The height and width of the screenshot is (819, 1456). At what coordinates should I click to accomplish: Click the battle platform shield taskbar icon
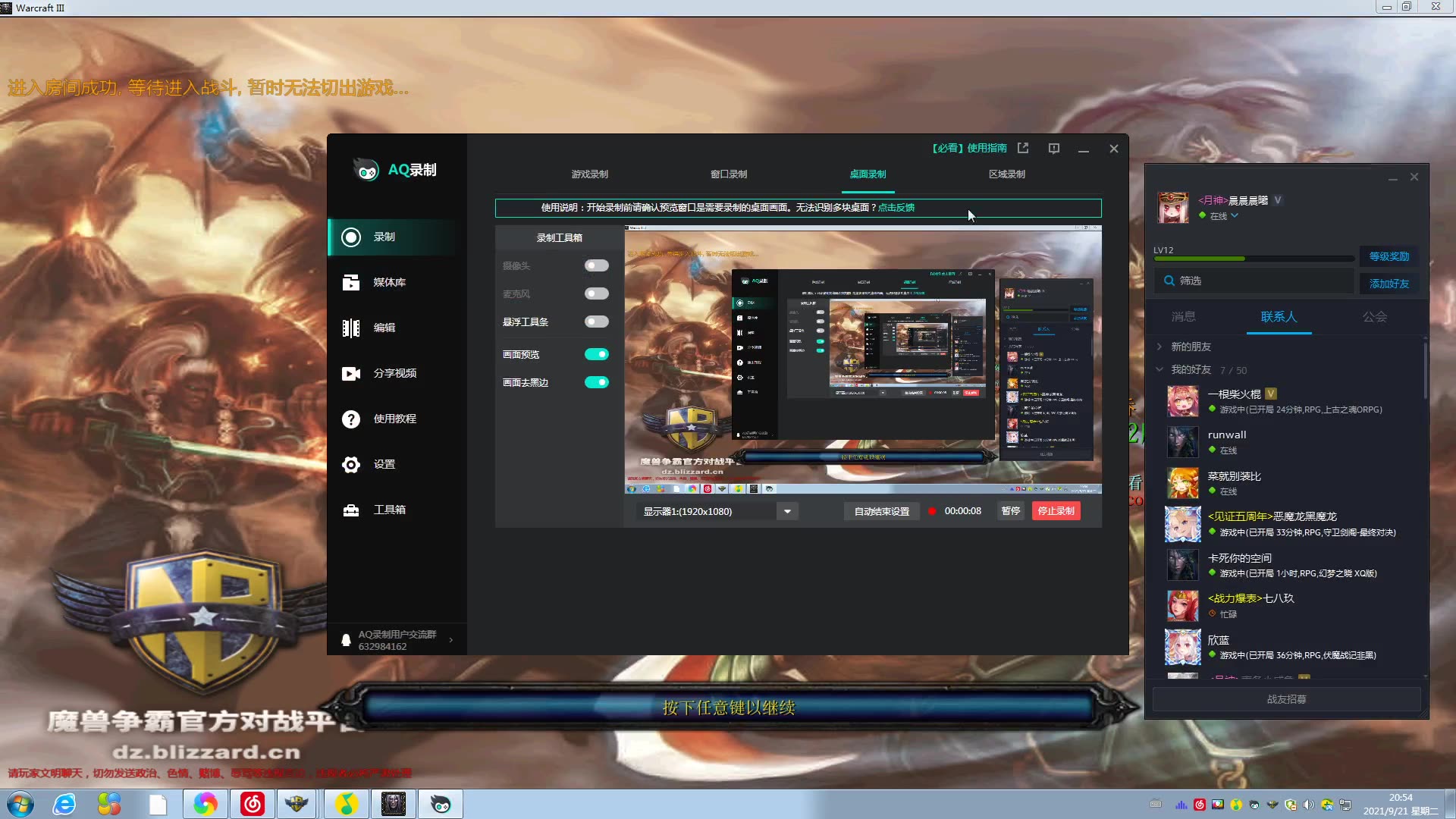(x=297, y=804)
